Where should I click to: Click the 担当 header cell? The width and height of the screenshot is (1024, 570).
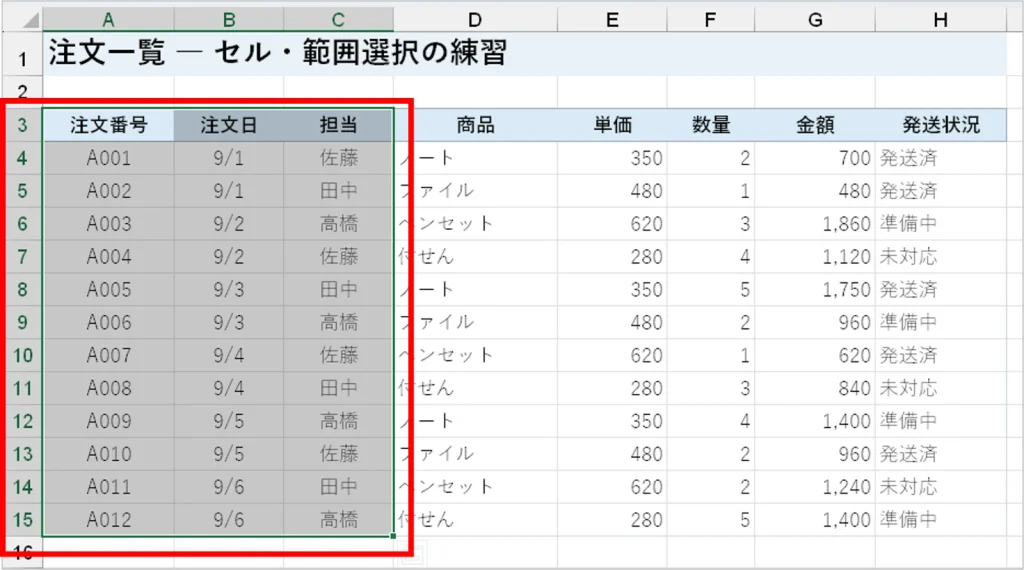pyautogui.click(x=338, y=125)
